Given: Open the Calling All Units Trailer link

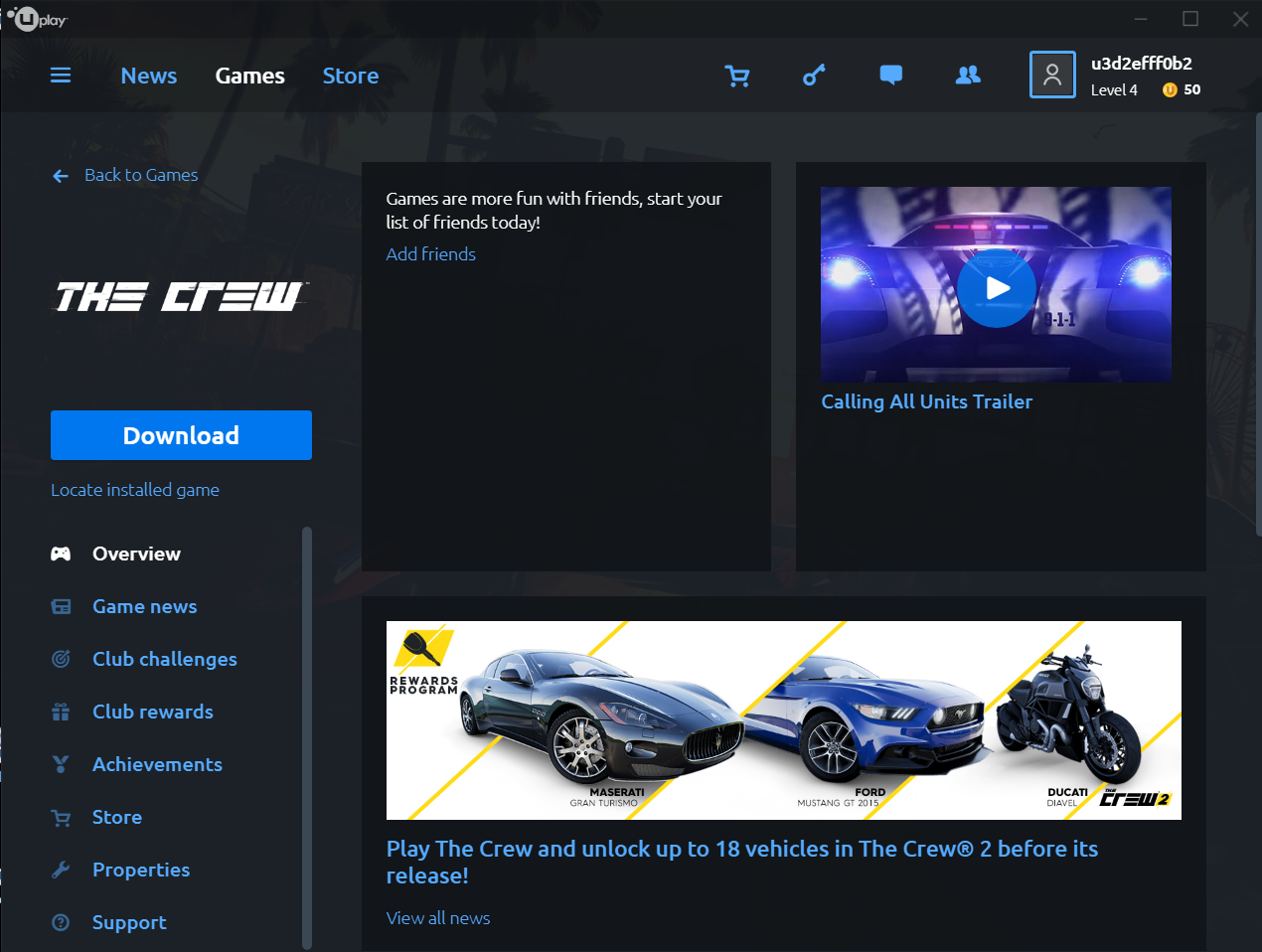Looking at the screenshot, I should [926, 401].
